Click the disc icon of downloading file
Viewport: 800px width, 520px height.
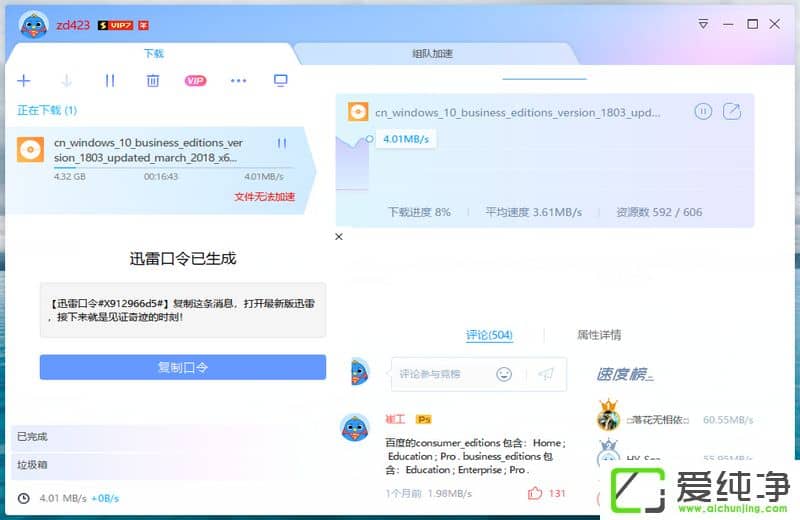point(30,150)
